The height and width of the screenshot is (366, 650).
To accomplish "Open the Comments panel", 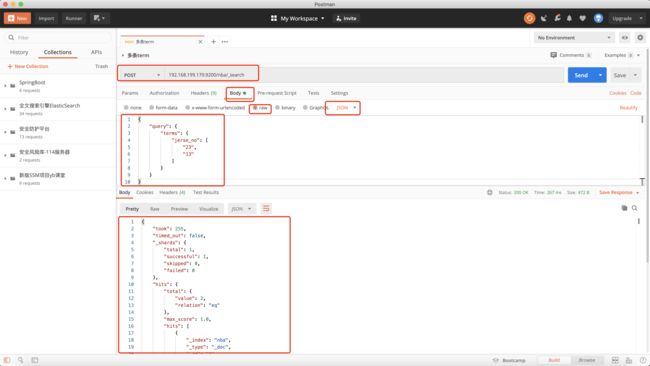I will click(x=571, y=55).
